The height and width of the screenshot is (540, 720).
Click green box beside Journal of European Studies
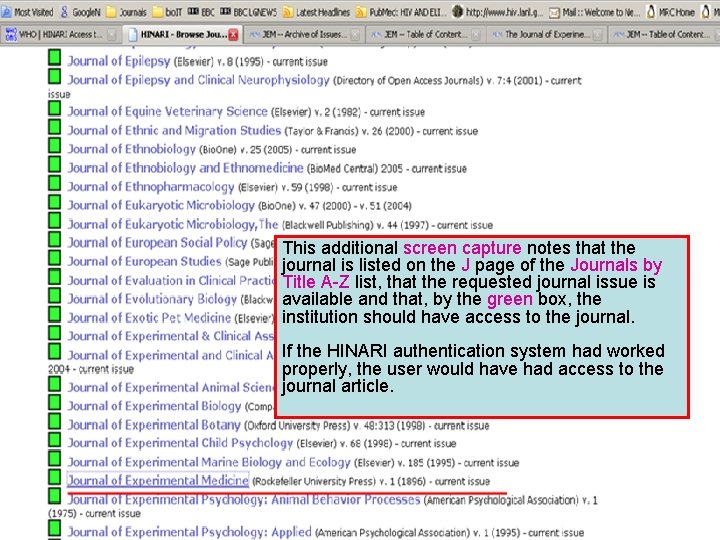tap(55, 258)
